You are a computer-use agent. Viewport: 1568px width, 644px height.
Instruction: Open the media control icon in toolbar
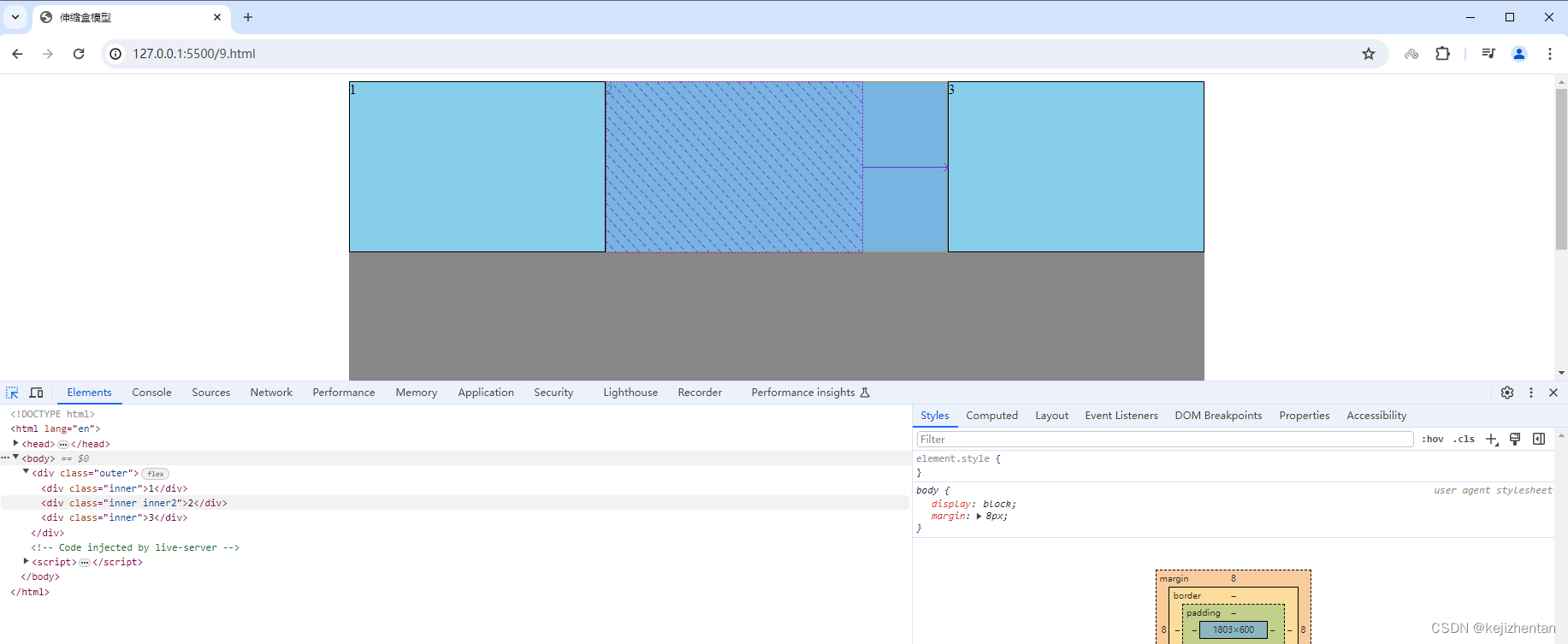(1488, 54)
